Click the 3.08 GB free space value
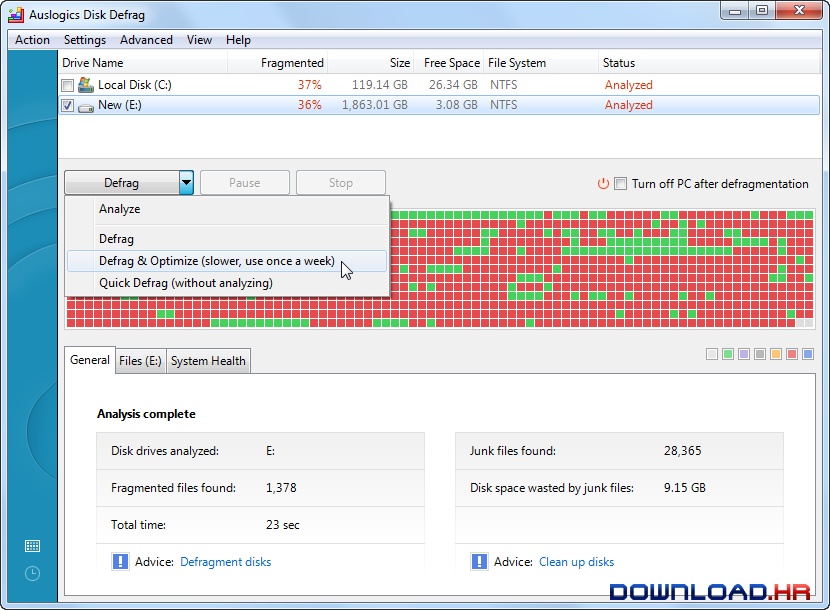830x610 pixels. click(x=457, y=105)
